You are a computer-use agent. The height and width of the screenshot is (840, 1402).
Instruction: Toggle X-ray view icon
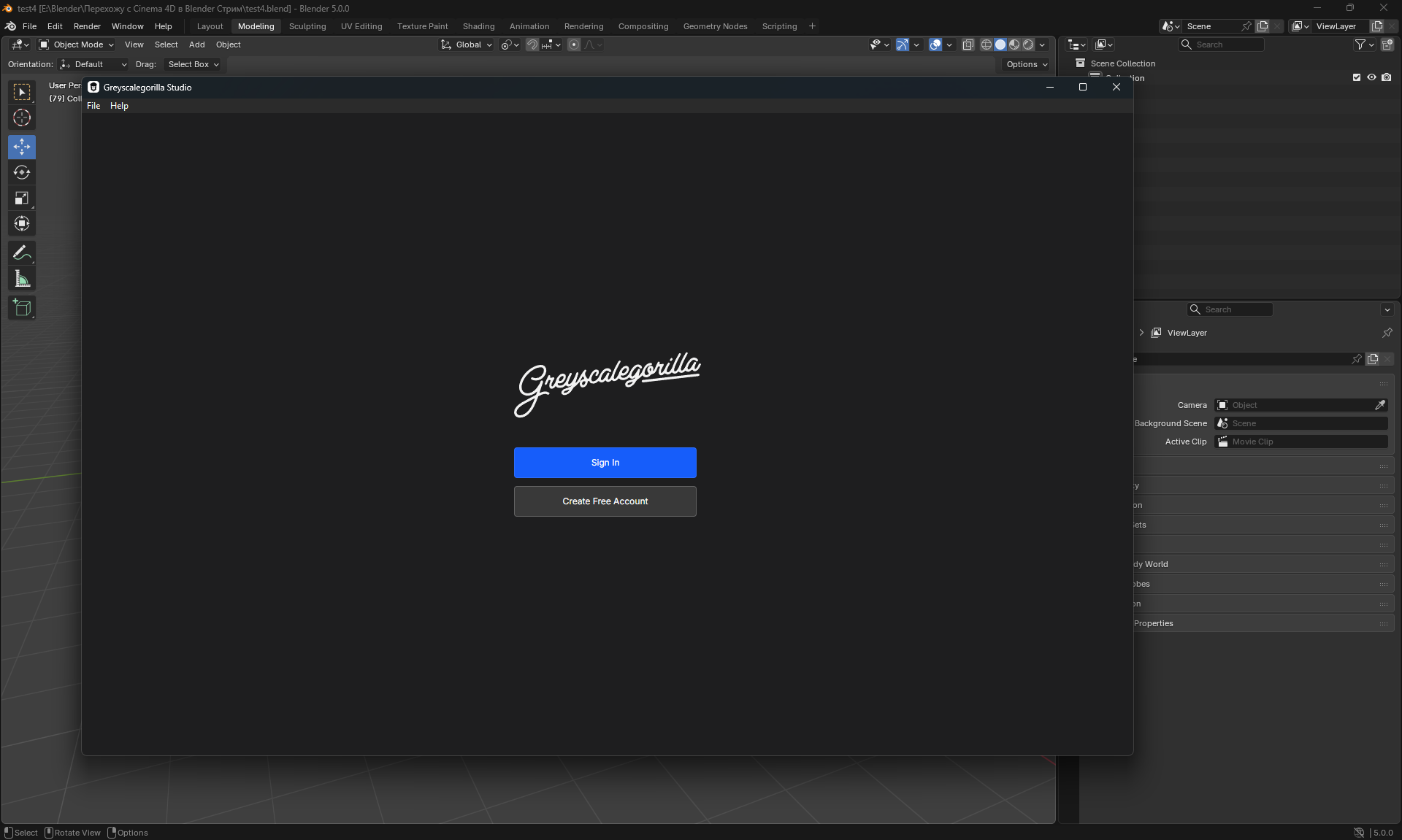(968, 45)
